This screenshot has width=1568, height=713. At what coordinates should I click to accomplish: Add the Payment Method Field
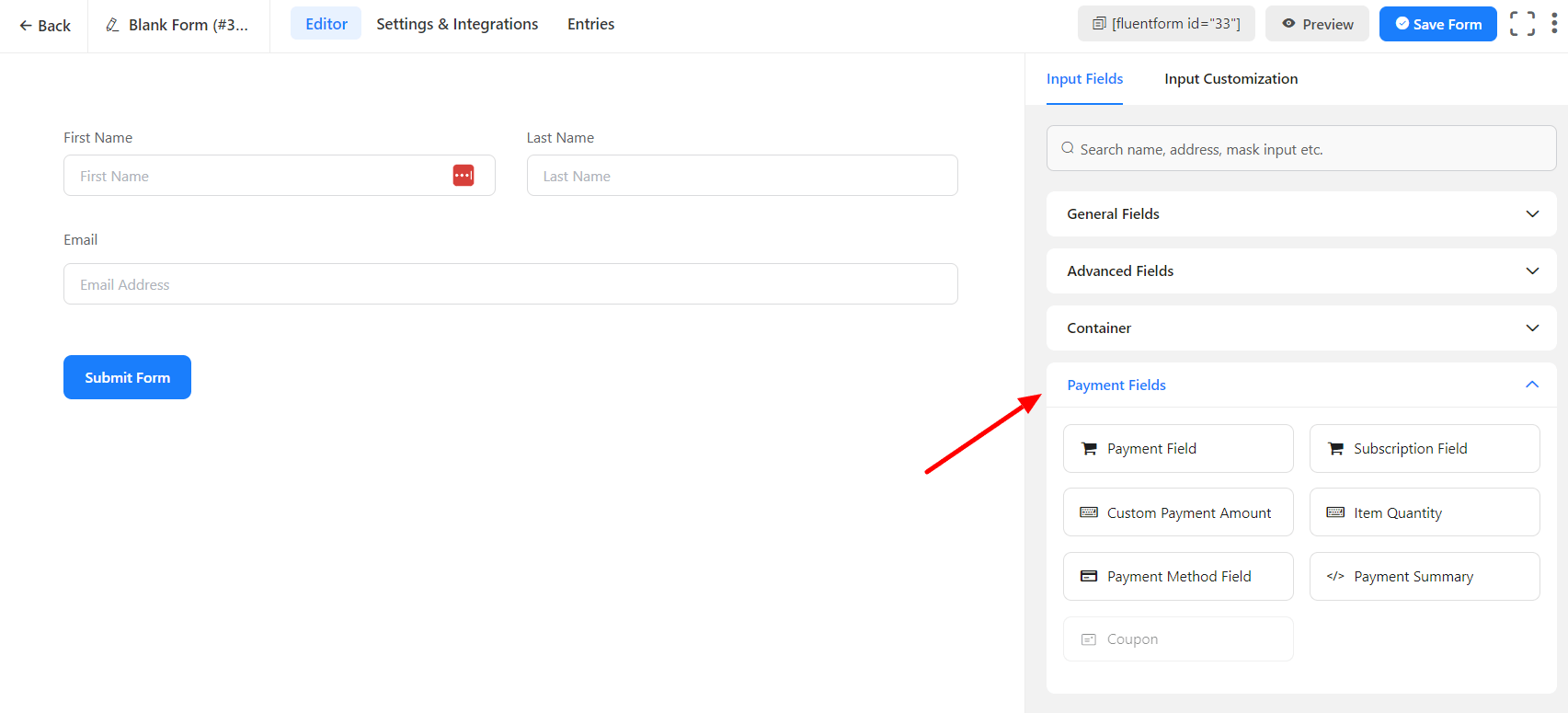pyautogui.click(x=1177, y=577)
